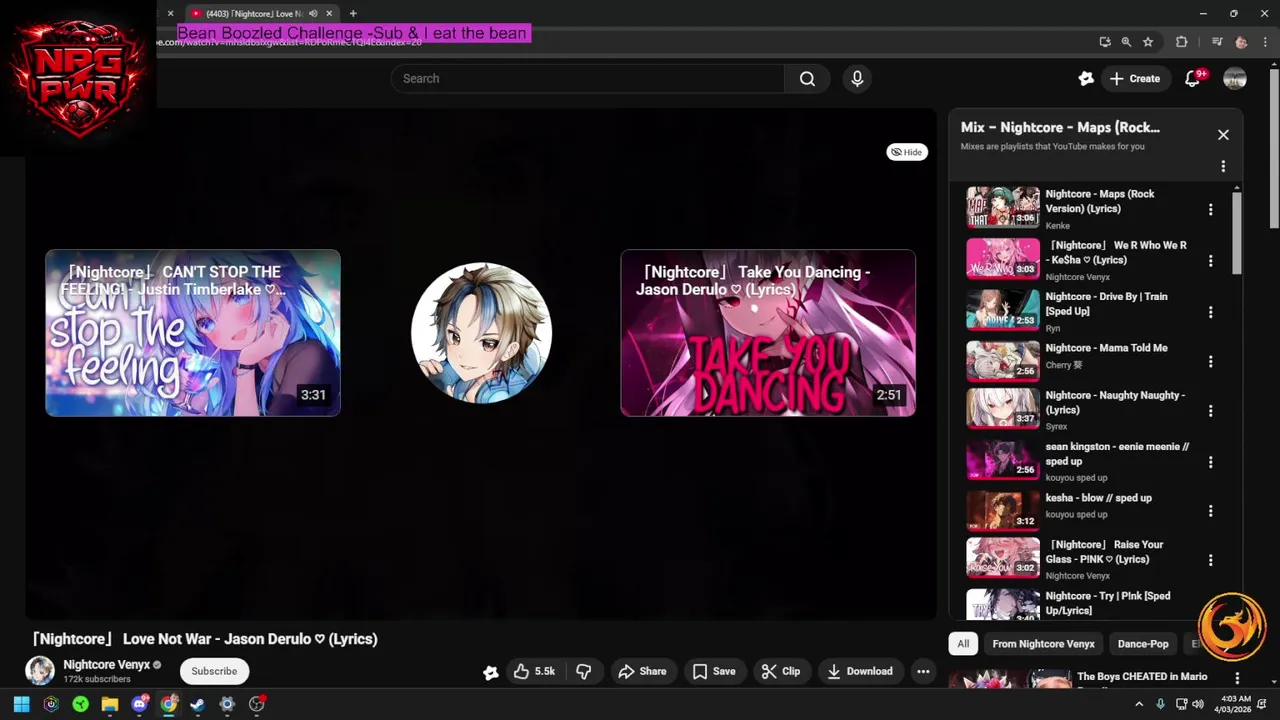The width and height of the screenshot is (1280, 720).
Task: Open the circular channel avatar end card
Action: tap(481, 333)
